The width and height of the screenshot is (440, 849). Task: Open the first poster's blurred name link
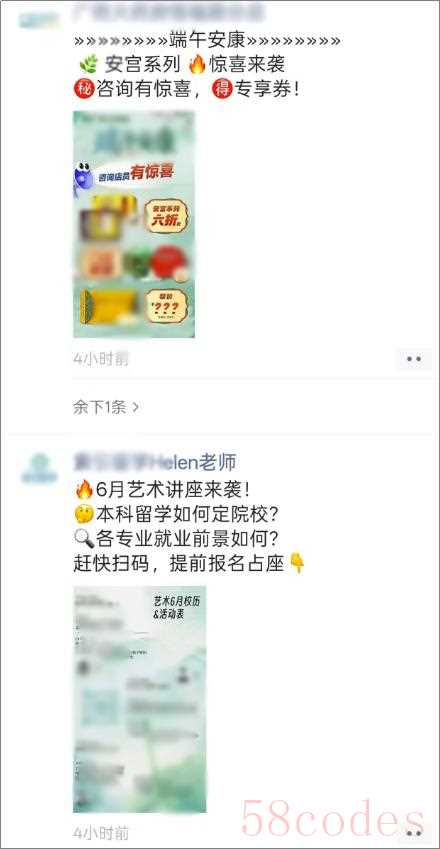coord(168,12)
